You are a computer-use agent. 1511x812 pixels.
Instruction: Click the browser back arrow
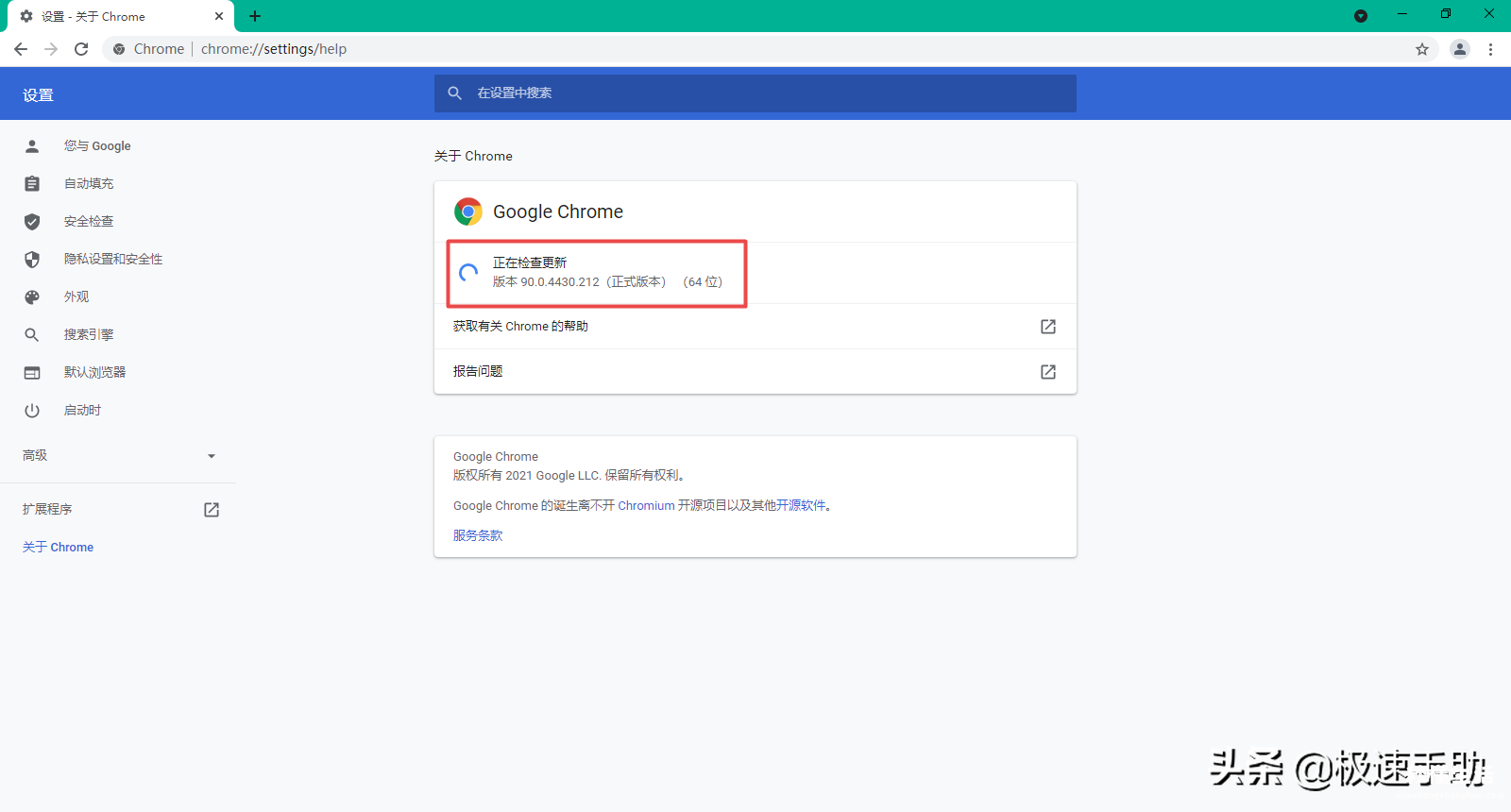coord(21,49)
